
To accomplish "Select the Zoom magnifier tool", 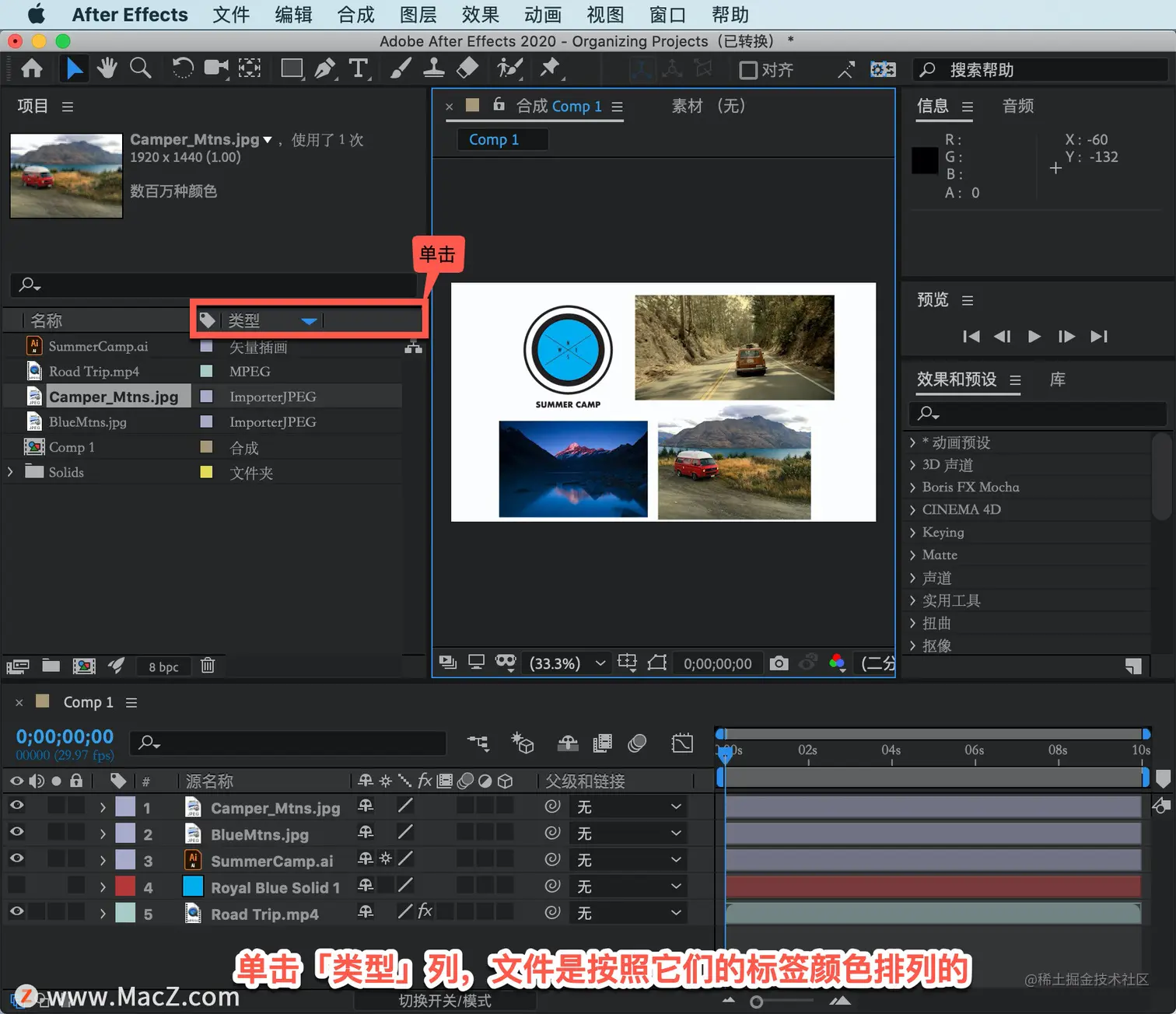I will [140, 68].
